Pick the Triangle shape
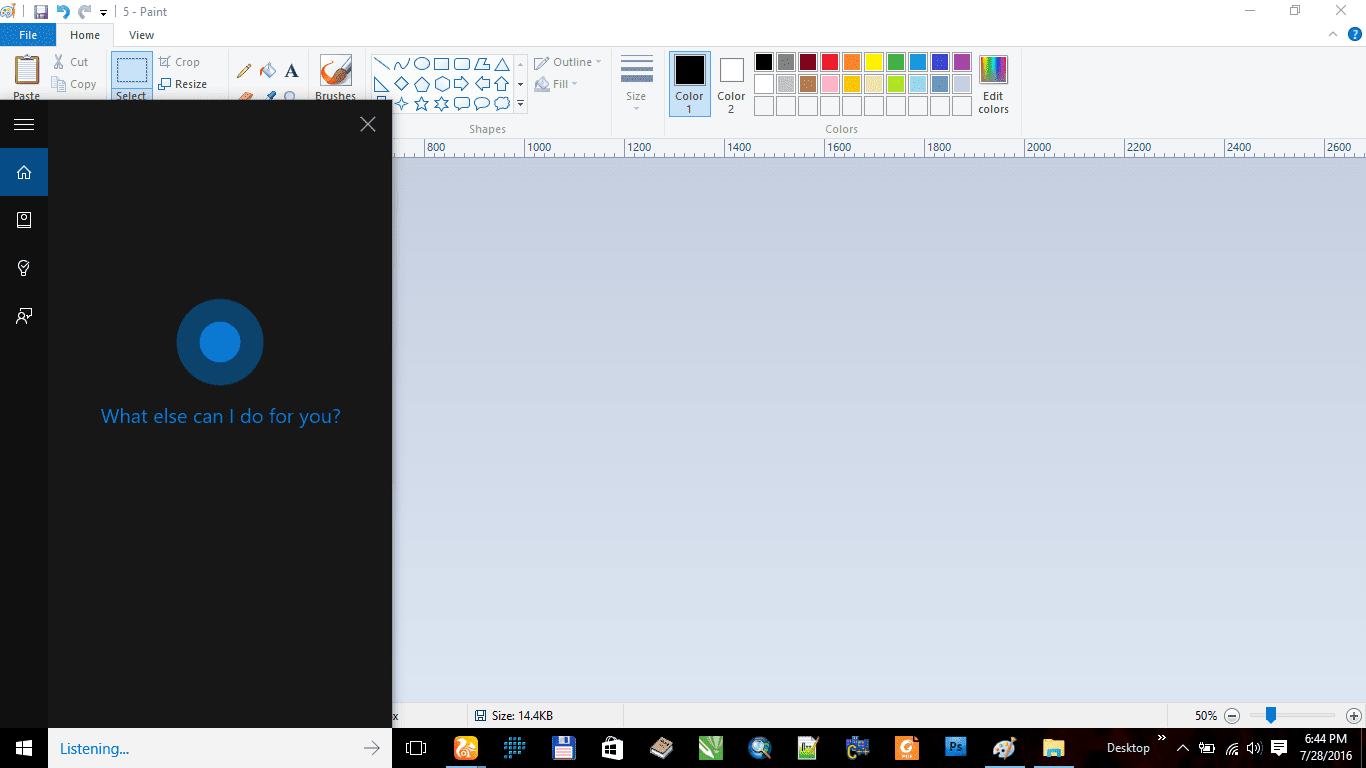The image size is (1366, 768). (x=502, y=64)
